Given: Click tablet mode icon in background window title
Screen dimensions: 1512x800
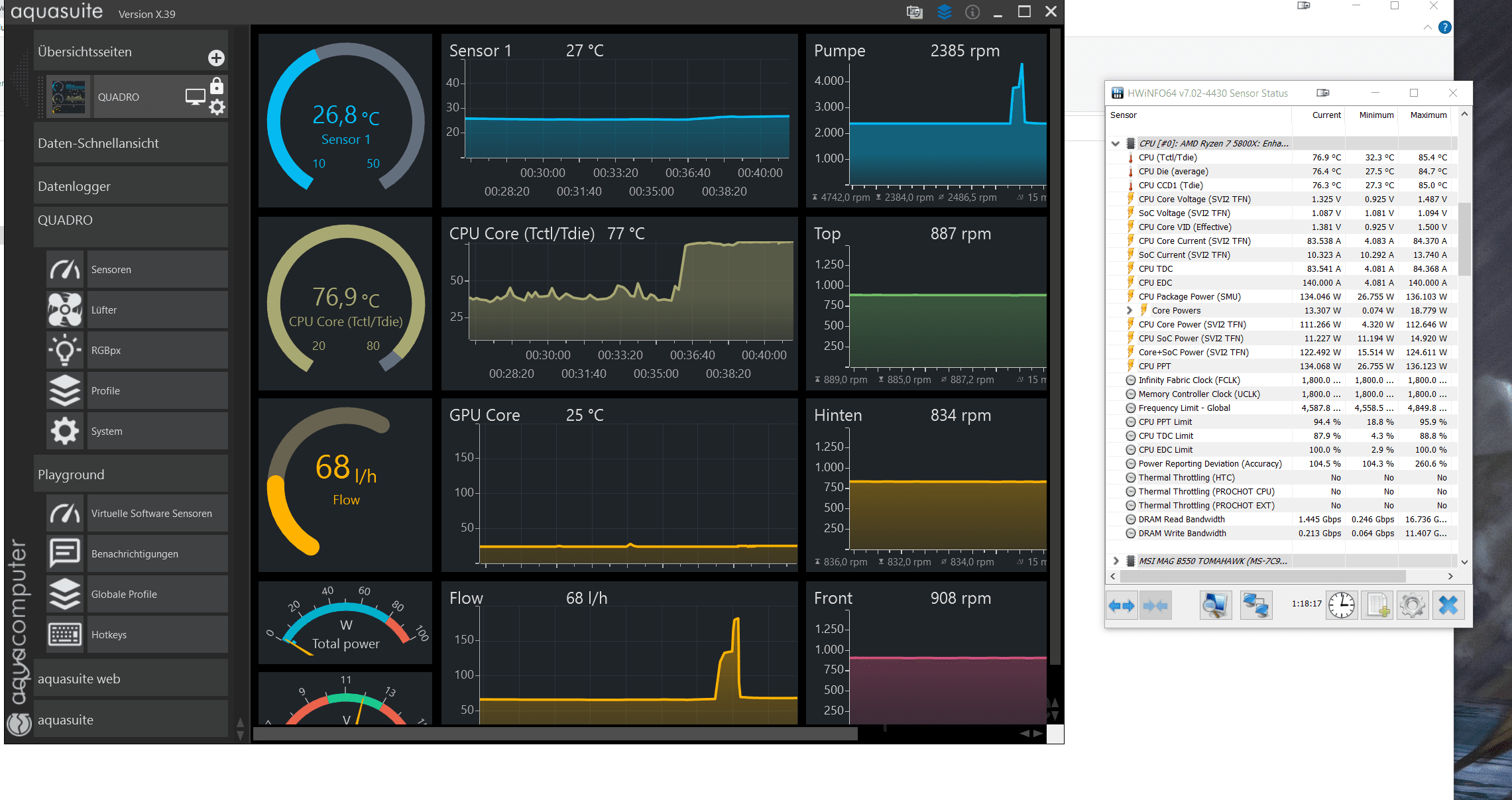Looking at the screenshot, I should 1304,5.
